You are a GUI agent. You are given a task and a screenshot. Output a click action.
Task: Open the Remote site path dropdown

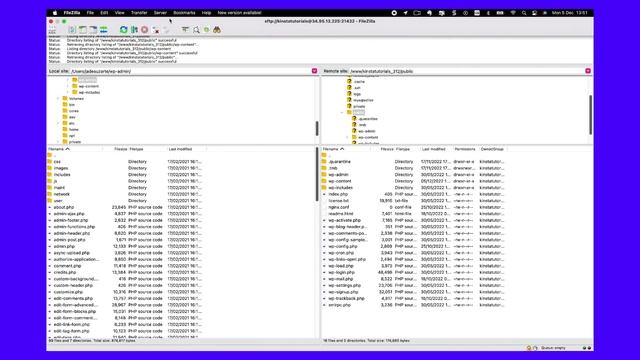click(588, 71)
